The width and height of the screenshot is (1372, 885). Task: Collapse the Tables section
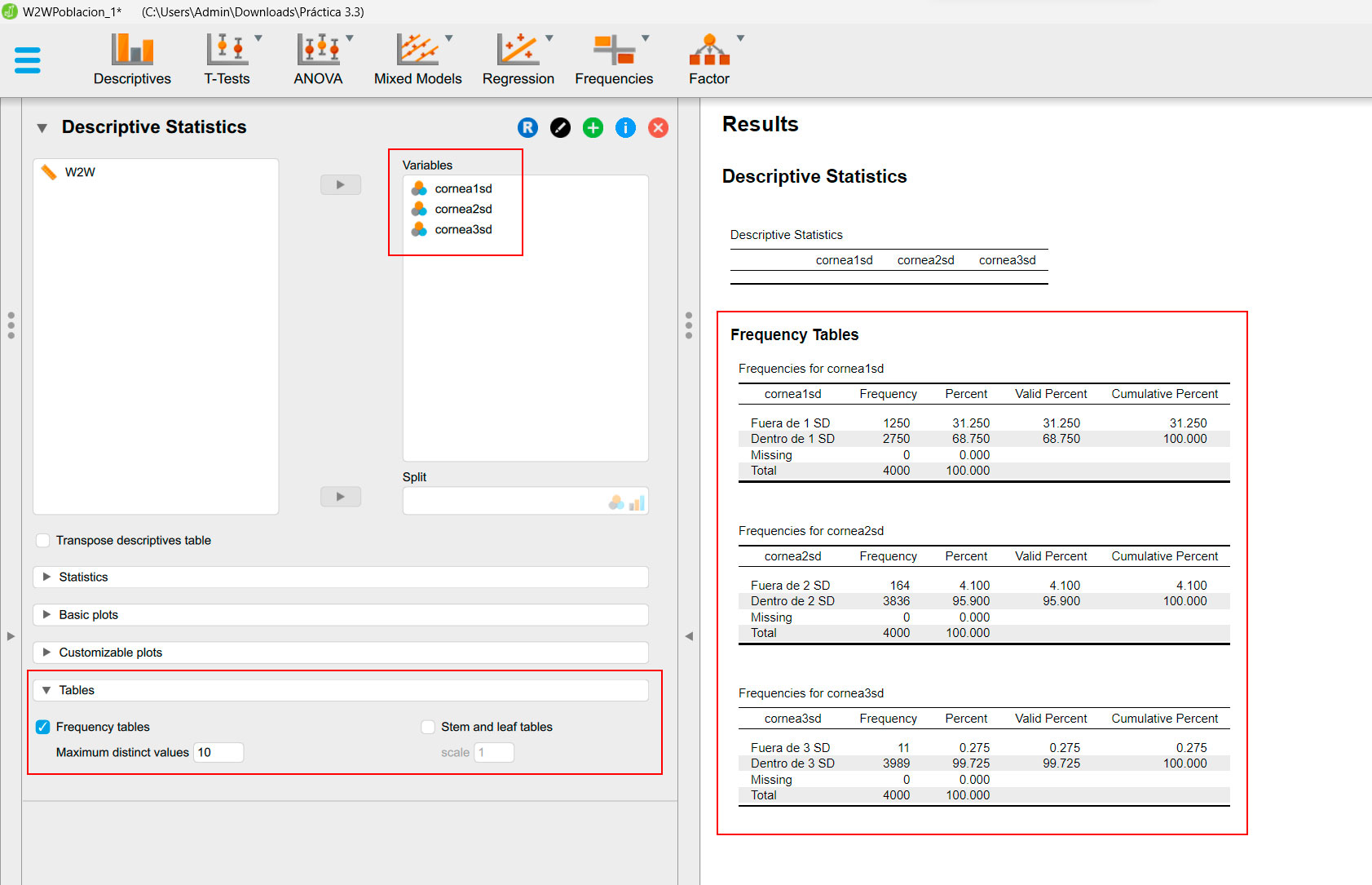[x=77, y=690]
